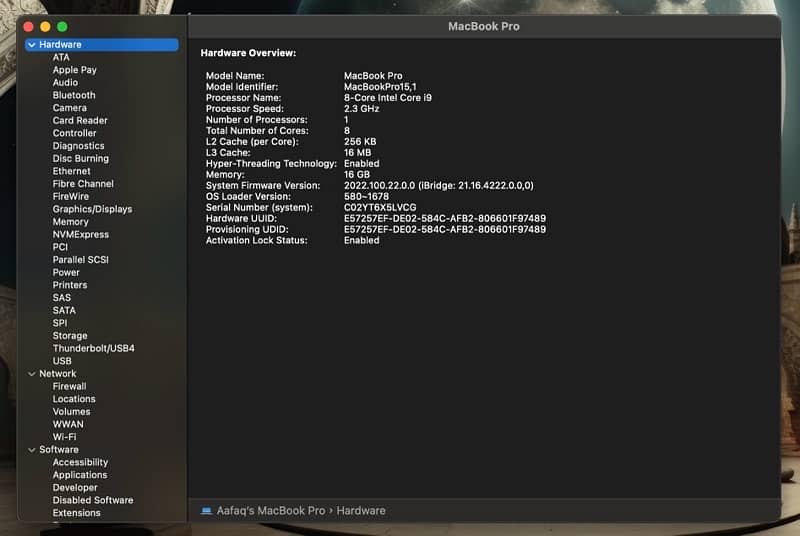Select Memory in the hardware list
The image size is (800, 536).
tap(70, 222)
